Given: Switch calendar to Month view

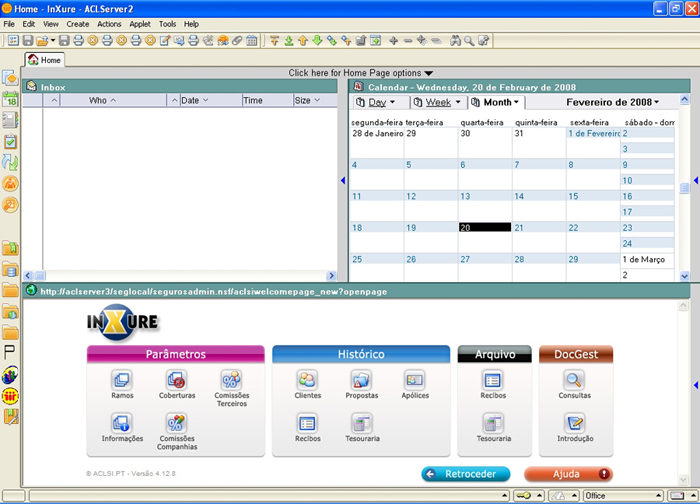Looking at the screenshot, I should click(495, 102).
